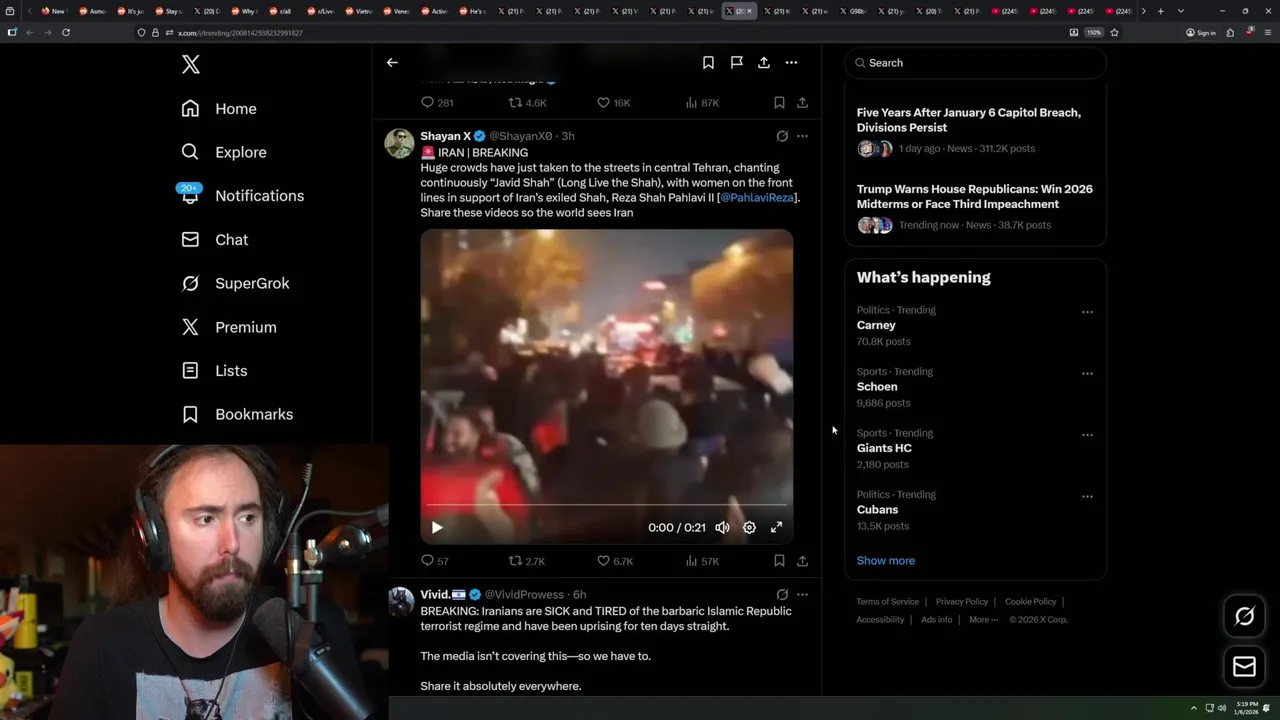Bookmark the Shayan X post

pos(779,561)
